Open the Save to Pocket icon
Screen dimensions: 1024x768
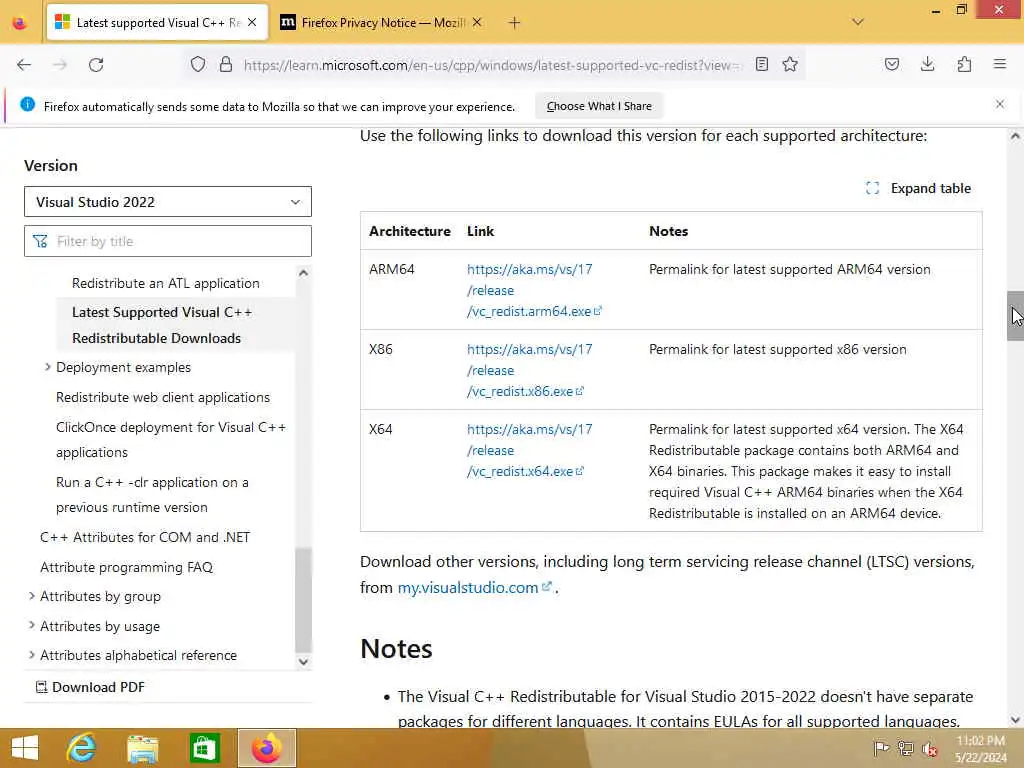point(892,64)
